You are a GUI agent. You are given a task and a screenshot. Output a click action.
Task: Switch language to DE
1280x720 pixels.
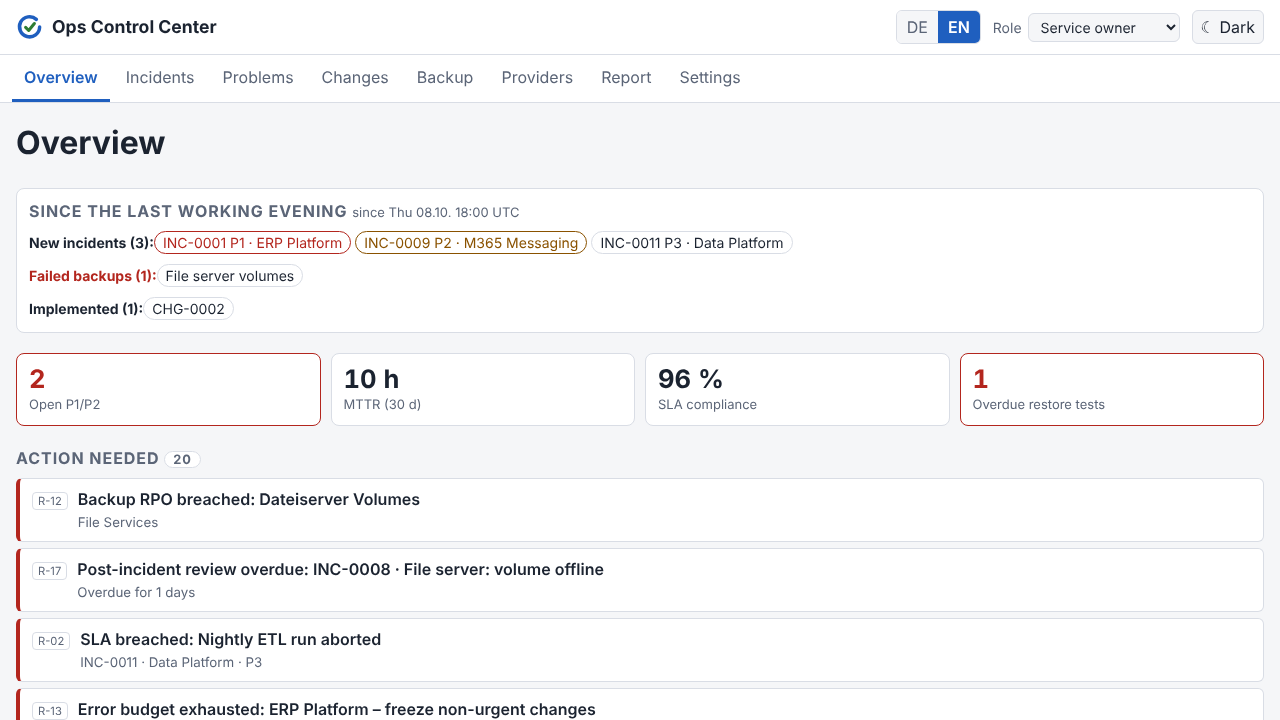917,27
